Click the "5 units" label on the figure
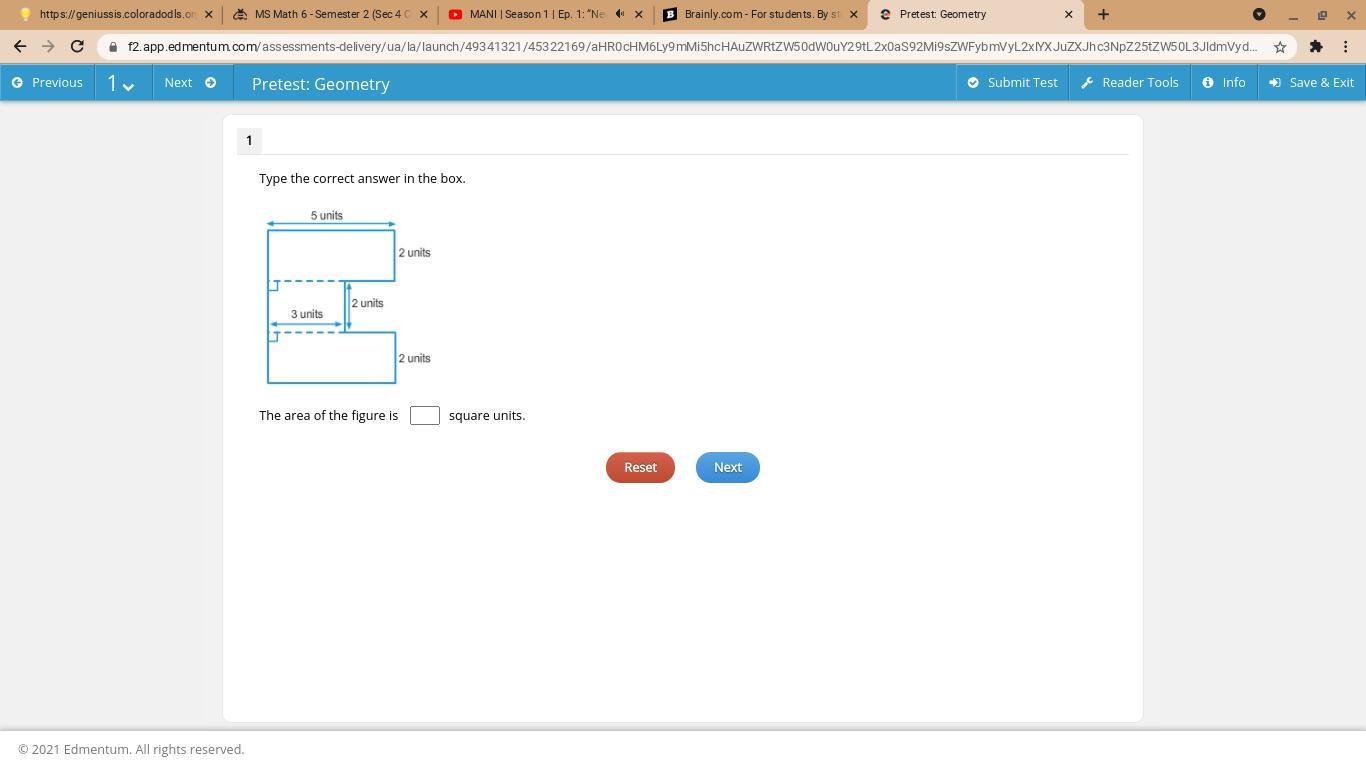 (x=327, y=215)
